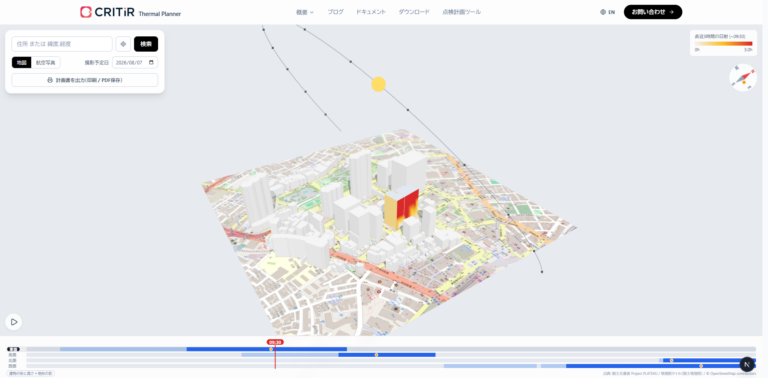Click the legend chip below the timeline
The width and height of the screenshot is (768, 378).
point(30,373)
